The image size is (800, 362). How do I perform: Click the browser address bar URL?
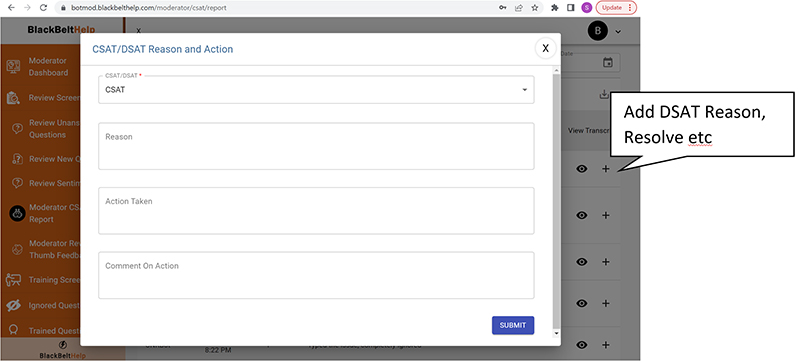pos(148,8)
